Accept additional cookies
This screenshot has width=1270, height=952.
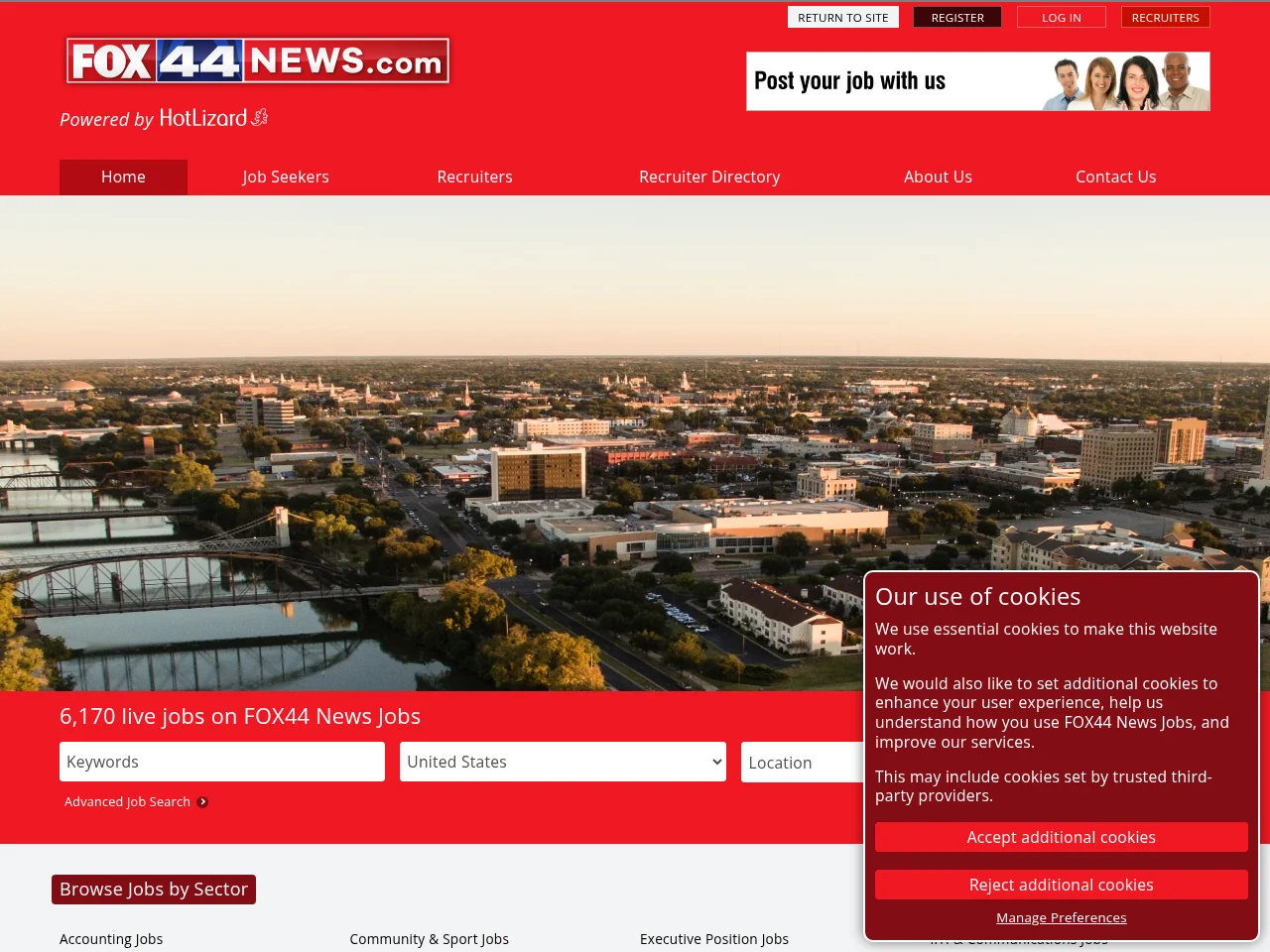1062,837
